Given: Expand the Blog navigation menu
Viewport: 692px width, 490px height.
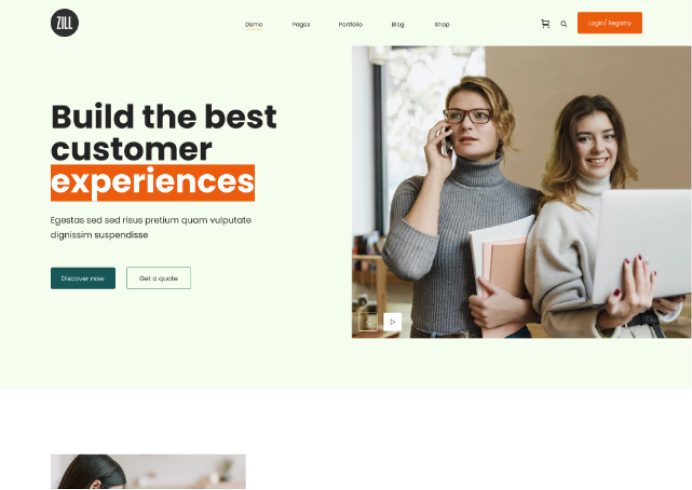Looking at the screenshot, I should click(398, 24).
